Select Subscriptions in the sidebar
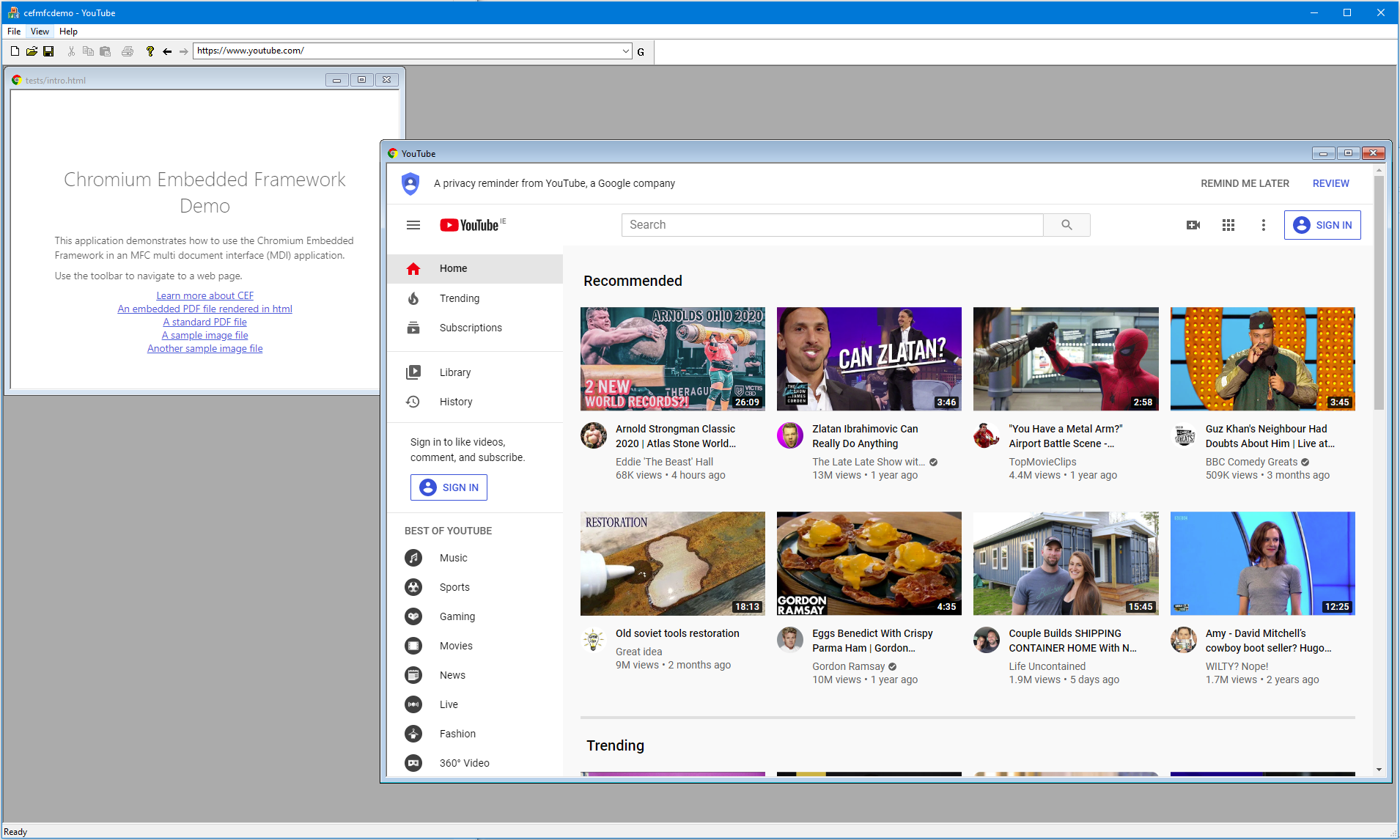The width and height of the screenshot is (1400, 840). pos(475,328)
